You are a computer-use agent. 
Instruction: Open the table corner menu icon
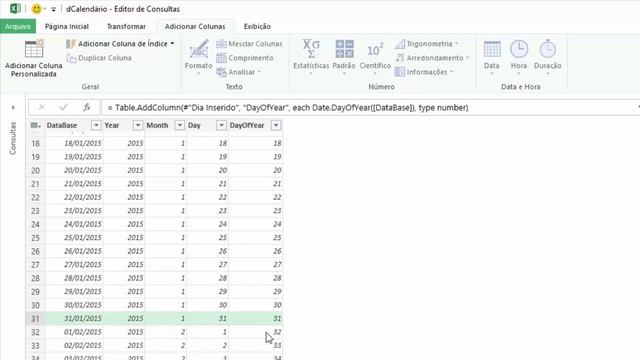tap(36, 125)
